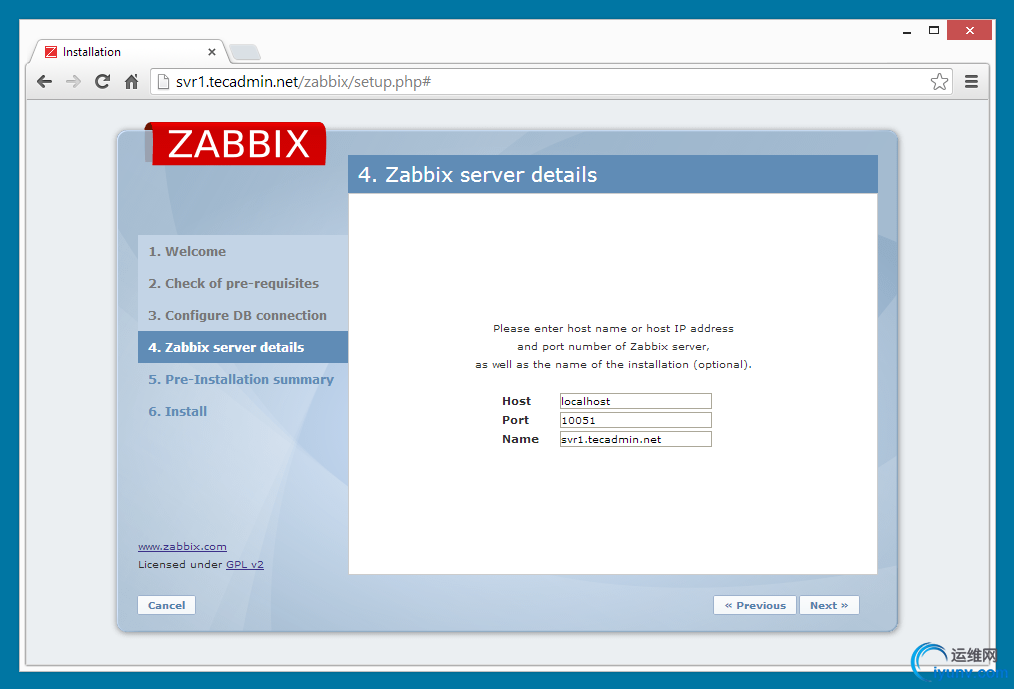
Task: Open the GPL v2 license link
Action: coord(244,564)
